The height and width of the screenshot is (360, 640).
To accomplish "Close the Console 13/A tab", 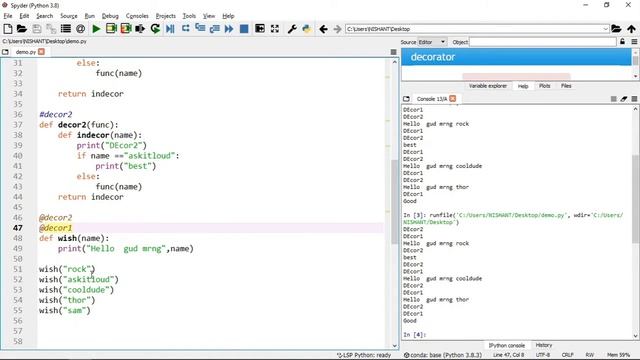I will coord(453,98).
